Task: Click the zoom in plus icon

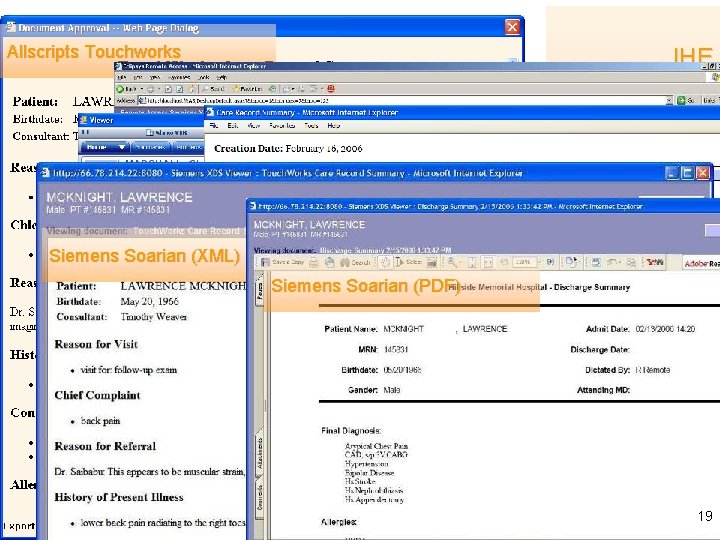Action: tap(551, 262)
